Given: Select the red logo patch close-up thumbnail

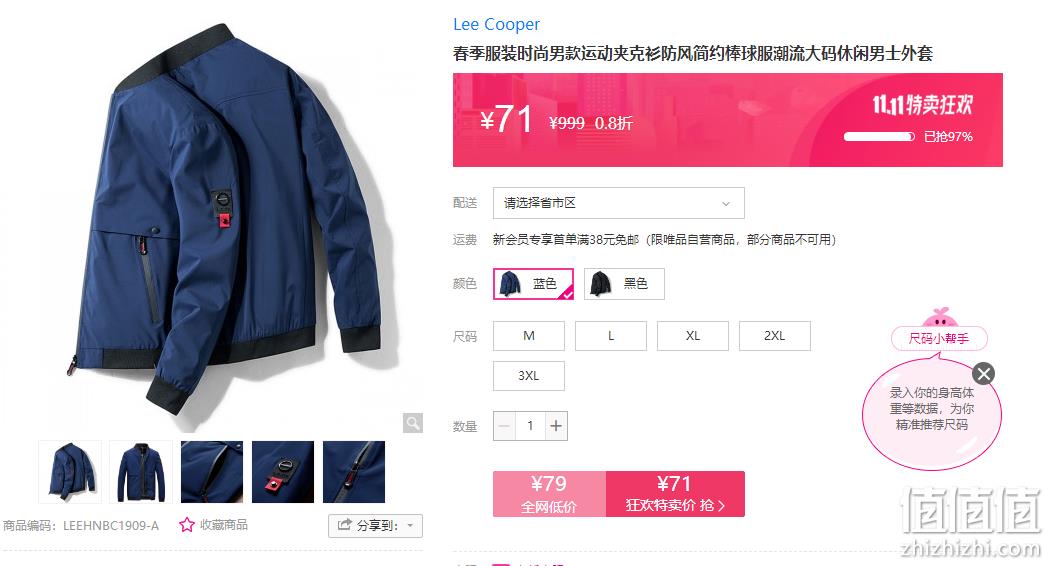Looking at the screenshot, I should (x=283, y=472).
